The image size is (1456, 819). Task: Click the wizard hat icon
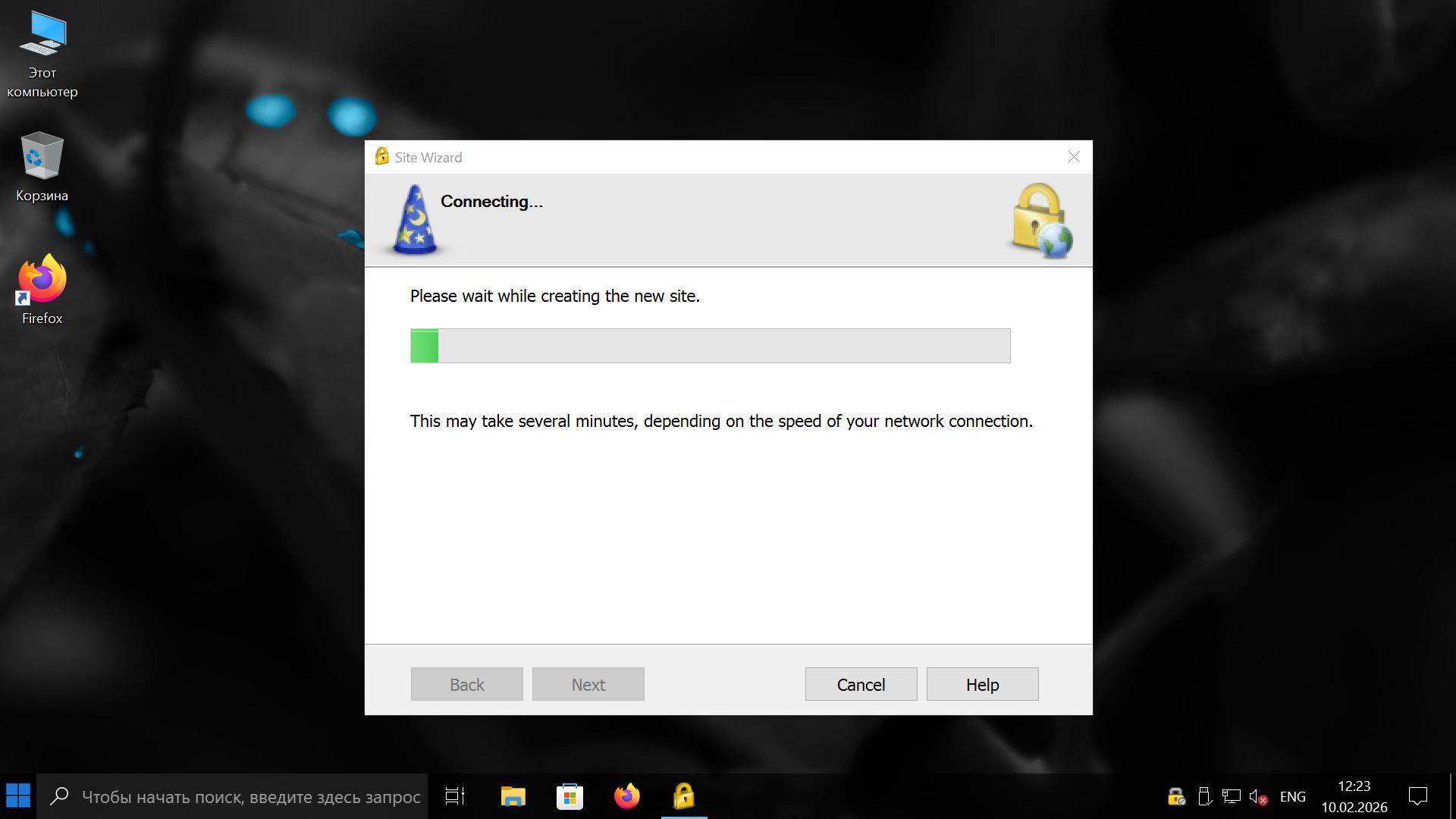coord(415,220)
